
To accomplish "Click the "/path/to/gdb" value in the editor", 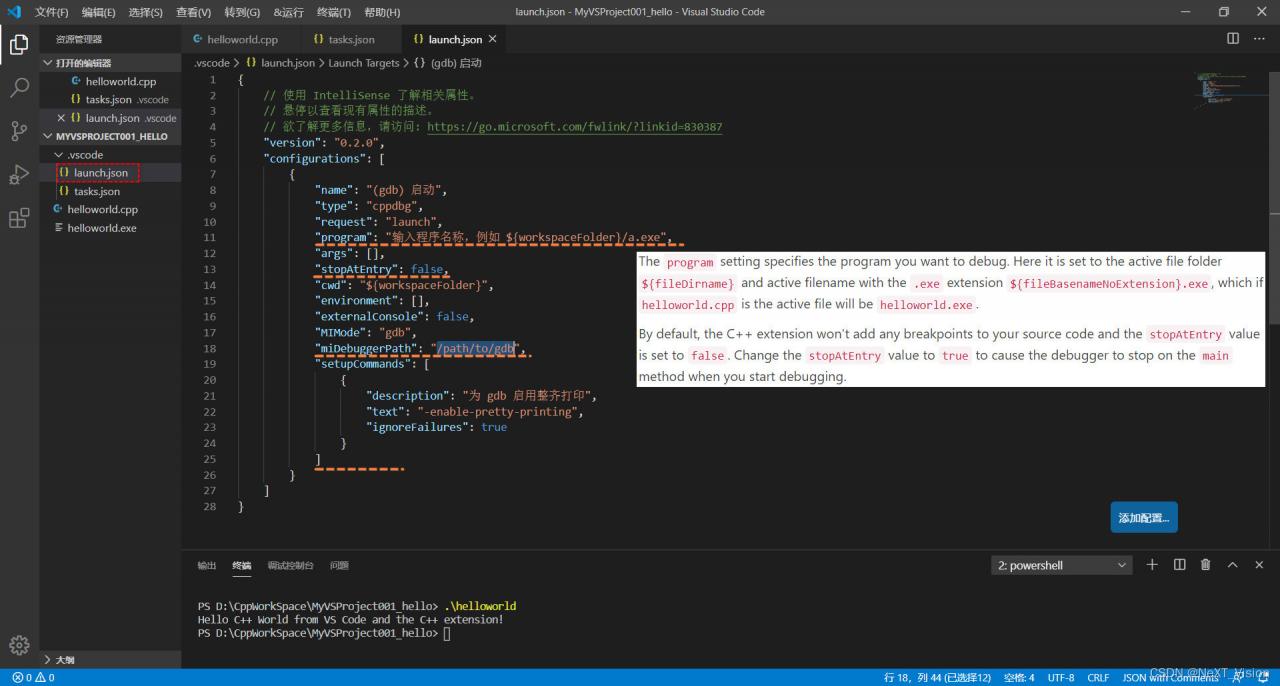I will tap(476, 348).
